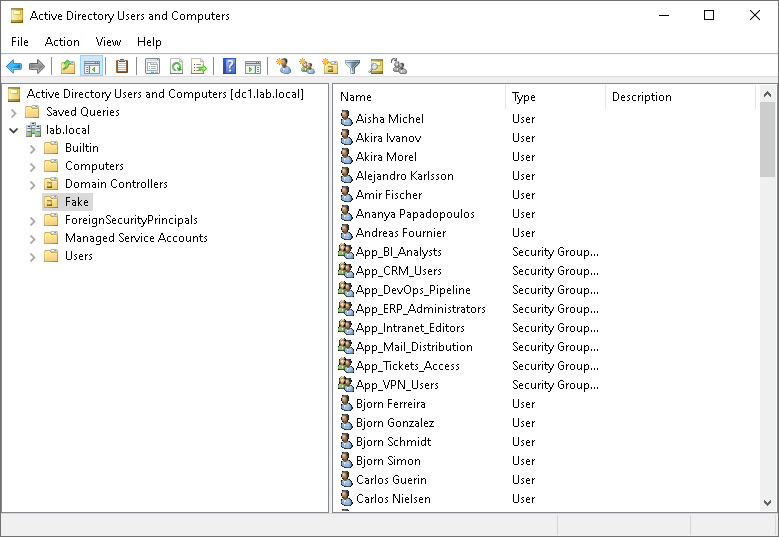This screenshot has height=537, width=779.
Task: Click the Up one level folder icon
Action: click(68, 66)
